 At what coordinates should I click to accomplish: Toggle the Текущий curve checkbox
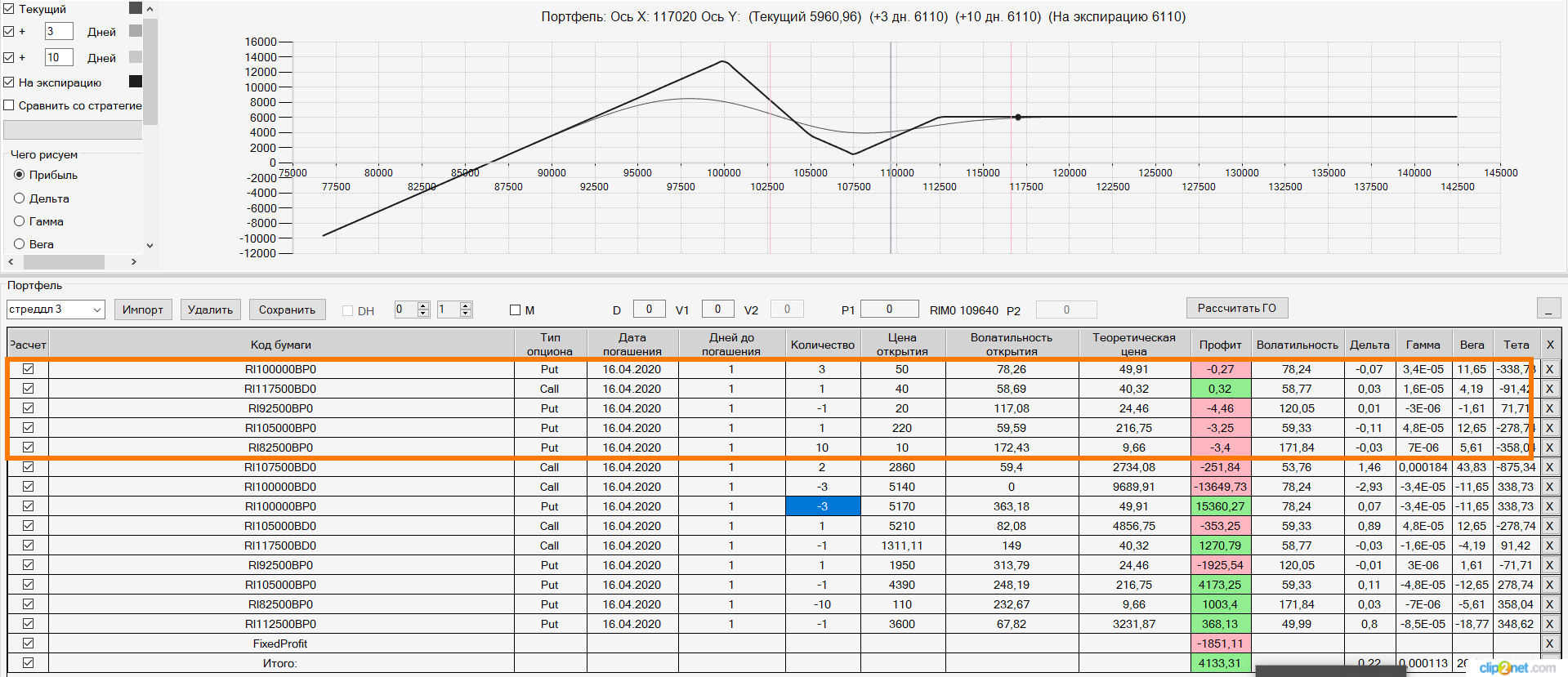[9, 9]
